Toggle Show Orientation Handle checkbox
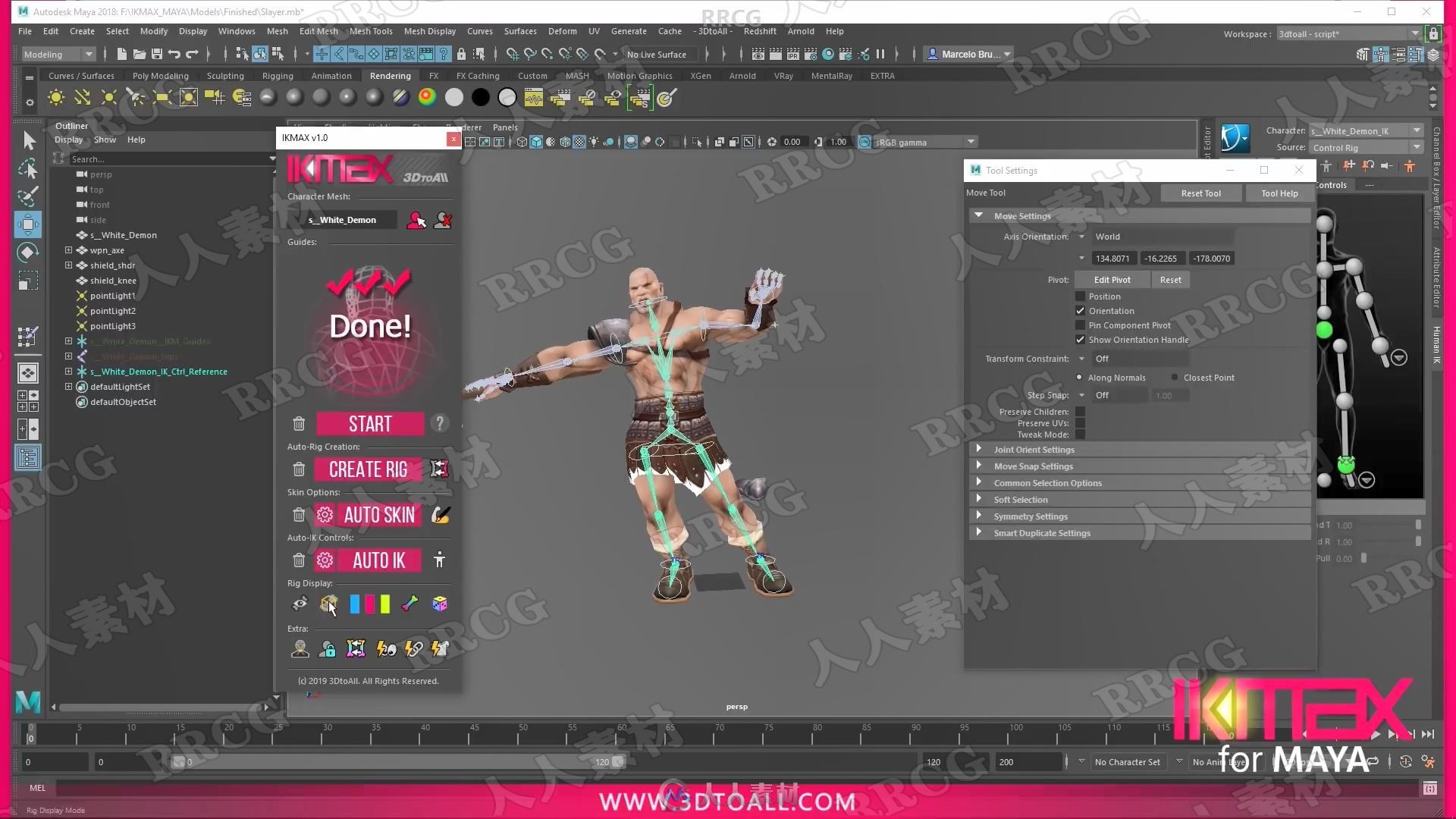The width and height of the screenshot is (1456, 819). 1080,340
